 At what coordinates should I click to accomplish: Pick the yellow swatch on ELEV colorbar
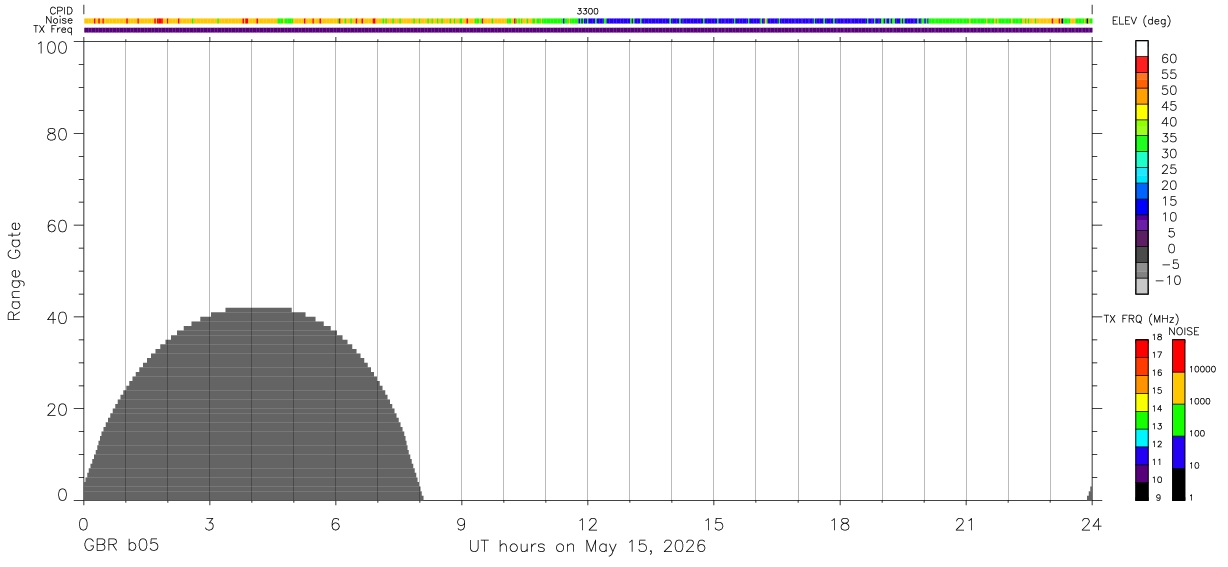[x=1142, y=112]
